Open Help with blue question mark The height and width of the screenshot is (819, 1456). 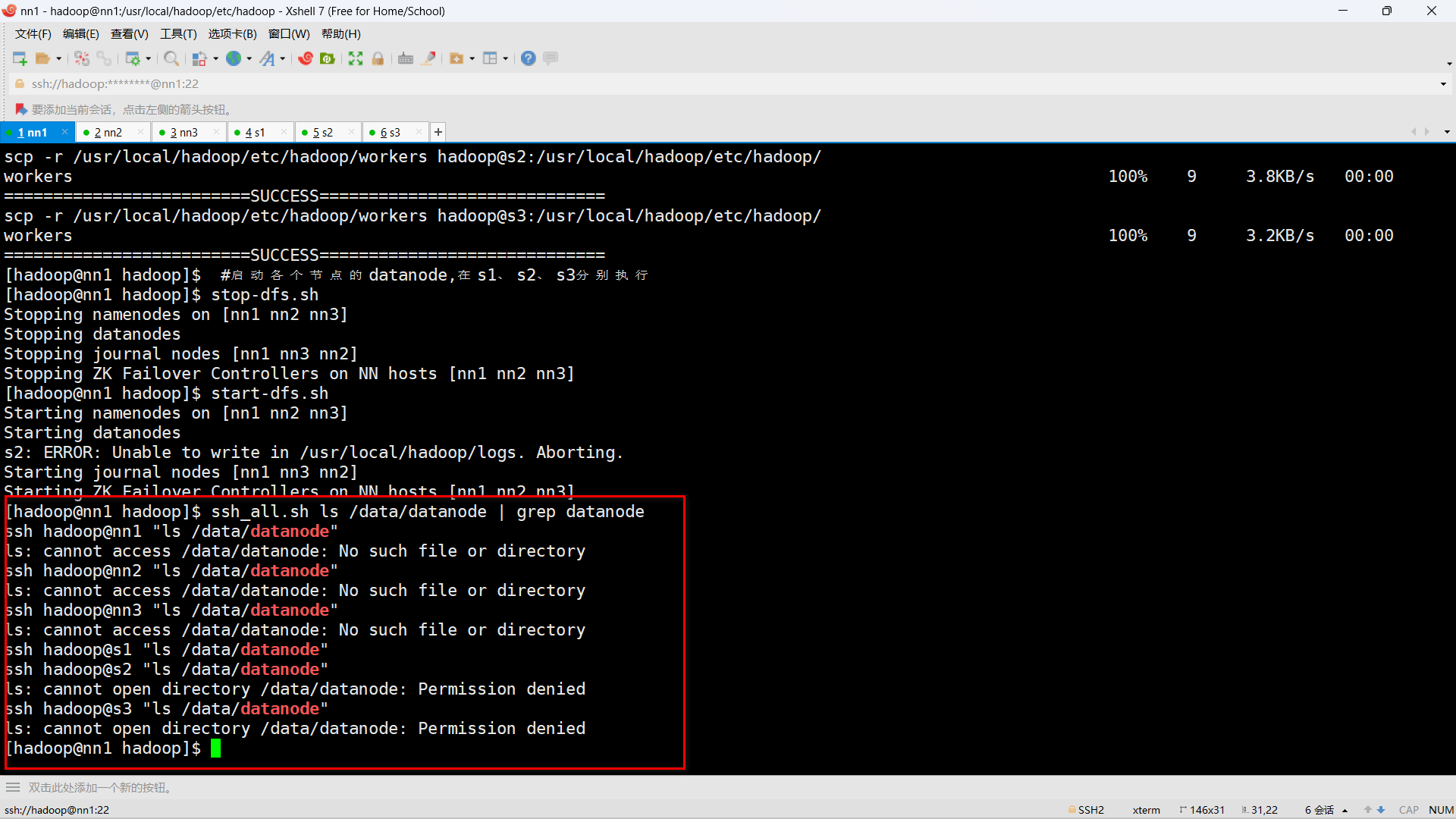click(x=529, y=58)
